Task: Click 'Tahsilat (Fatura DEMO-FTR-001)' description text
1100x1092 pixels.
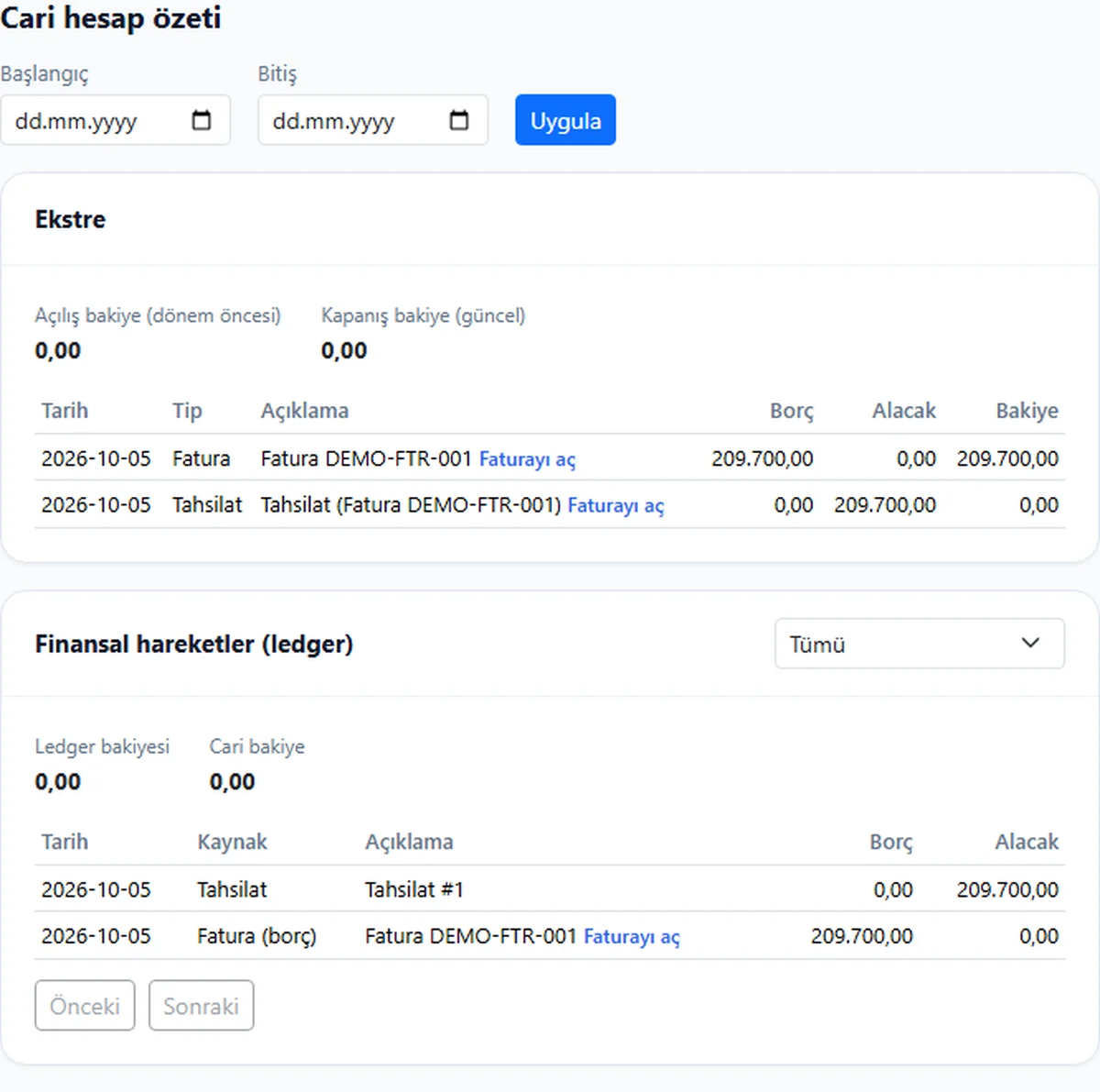Action: coord(411,505)
